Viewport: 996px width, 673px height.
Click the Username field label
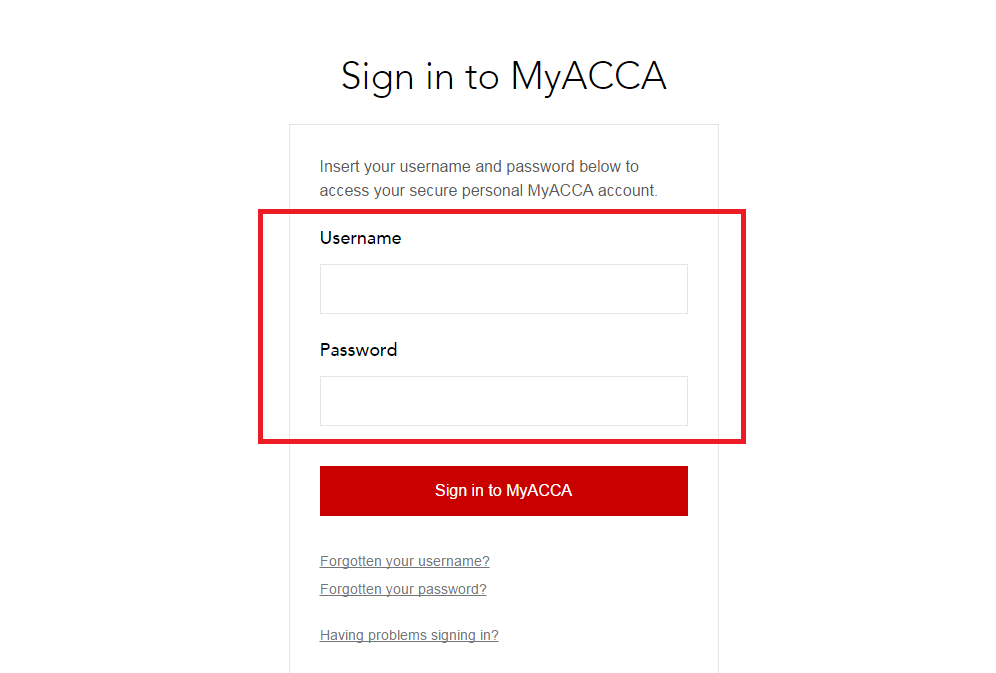360,238
